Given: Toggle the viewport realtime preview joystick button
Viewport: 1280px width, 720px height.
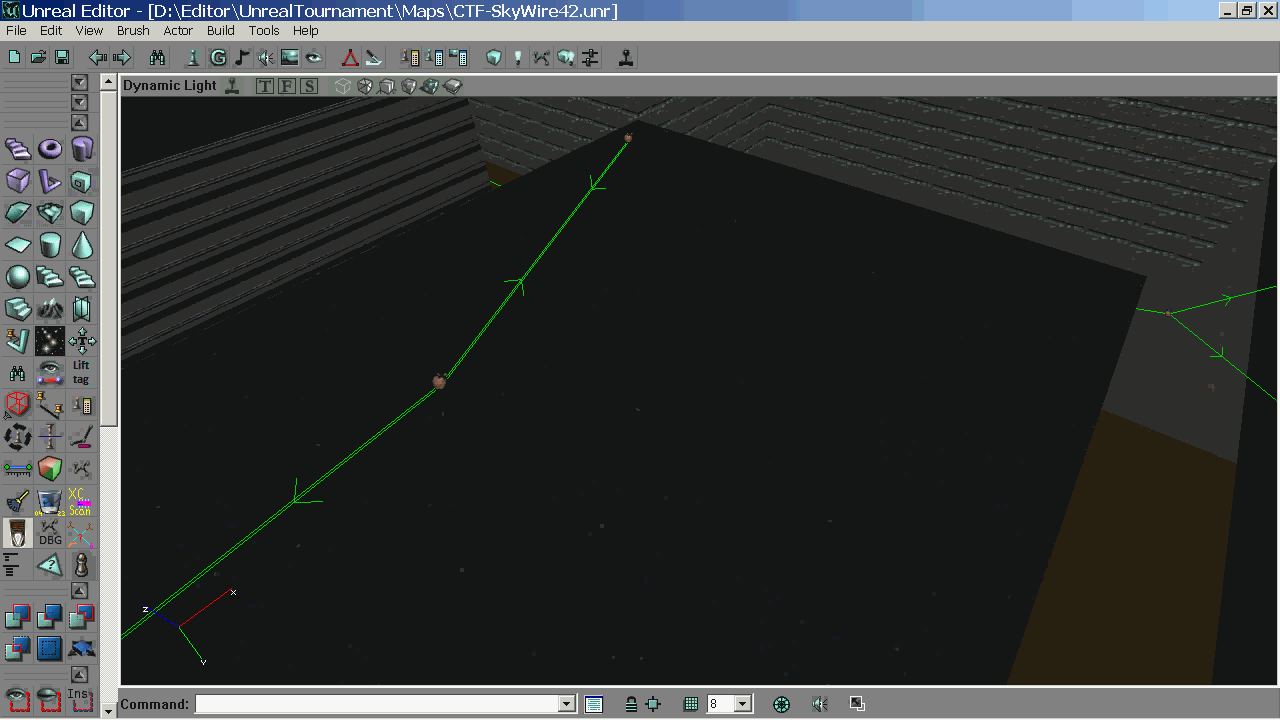Looking at the screenshot, I should coord(232,86).
